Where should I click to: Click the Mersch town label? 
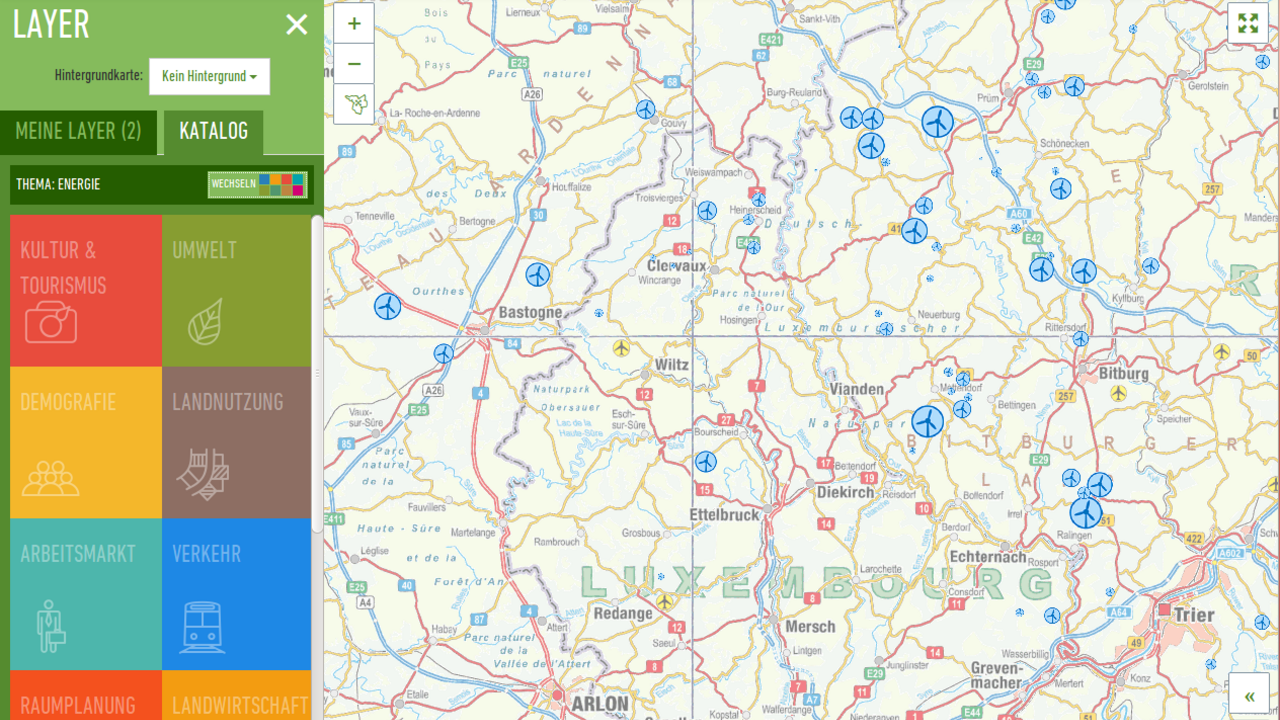pos(810,627)
